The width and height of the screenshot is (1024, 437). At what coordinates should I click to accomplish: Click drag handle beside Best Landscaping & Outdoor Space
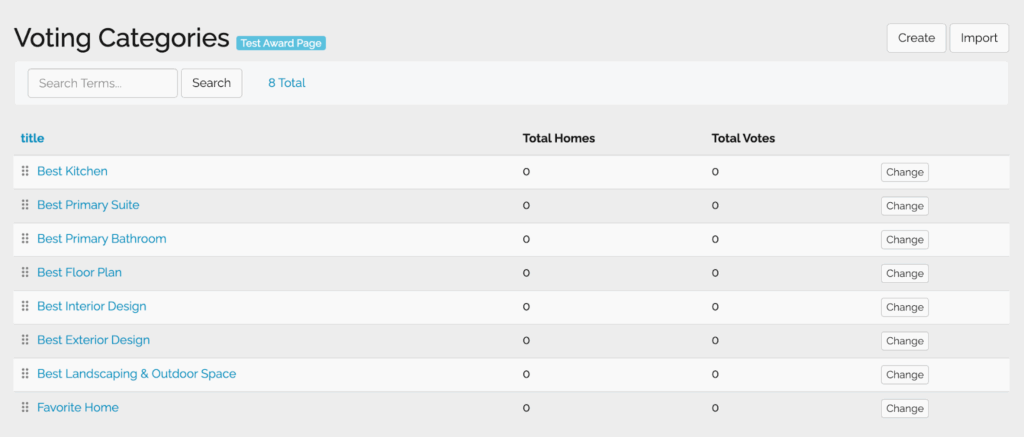tap(25, 374)
